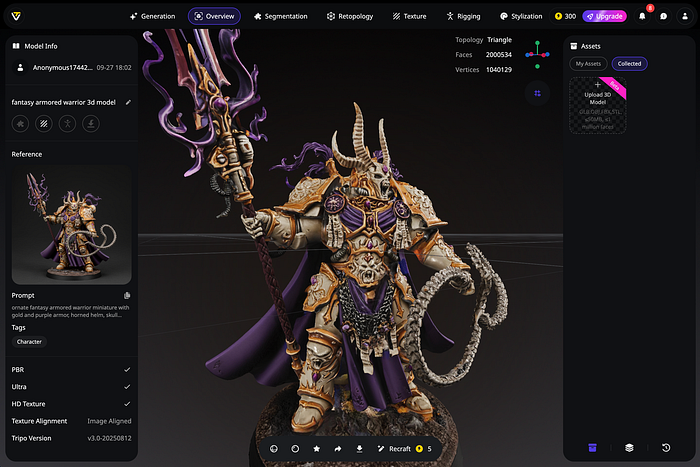Click the edit pencil beside model name
The height and width of the screenshot is (467, 700).
click(x=128, y=102)
